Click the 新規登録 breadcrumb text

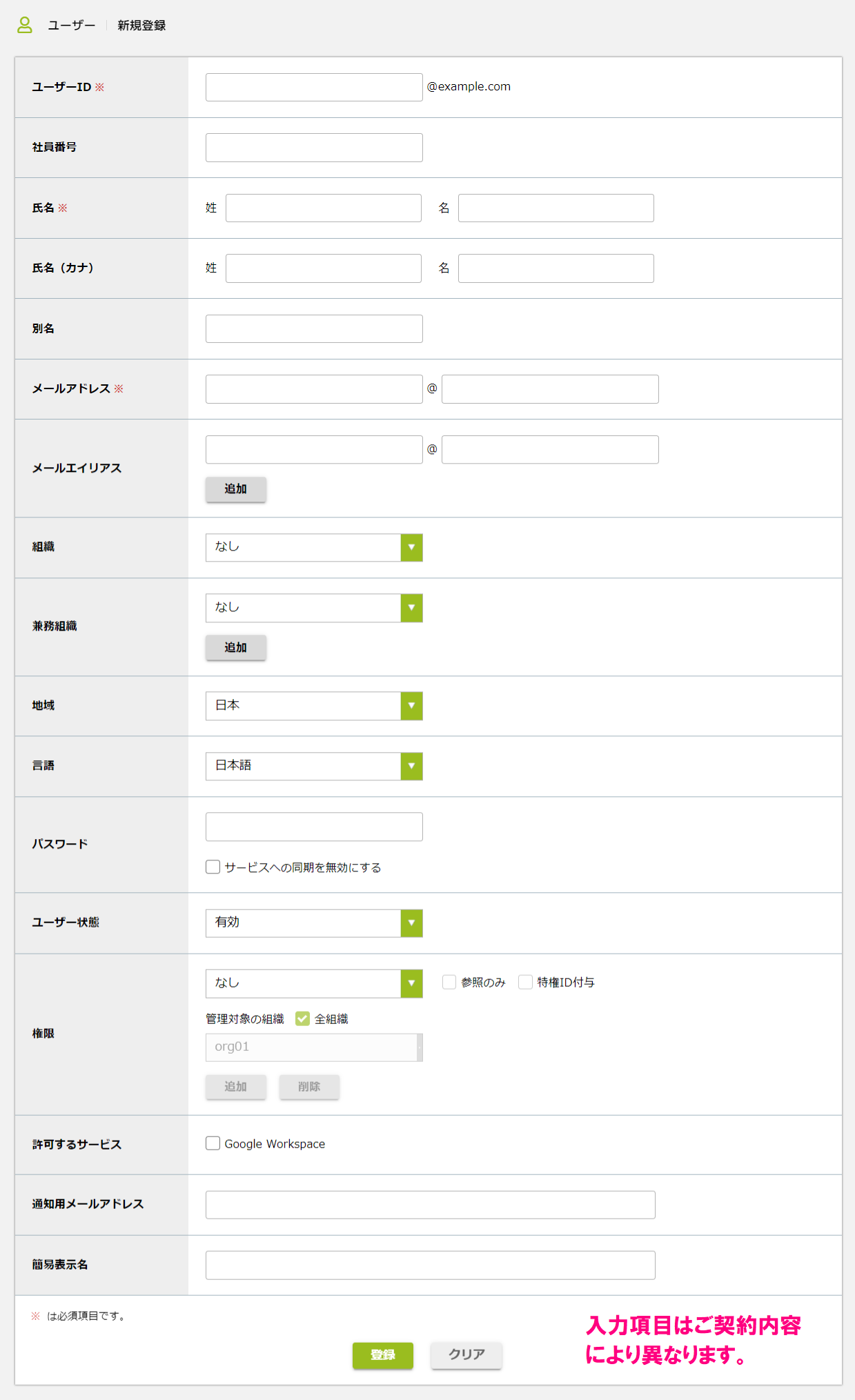click(141, 26)
